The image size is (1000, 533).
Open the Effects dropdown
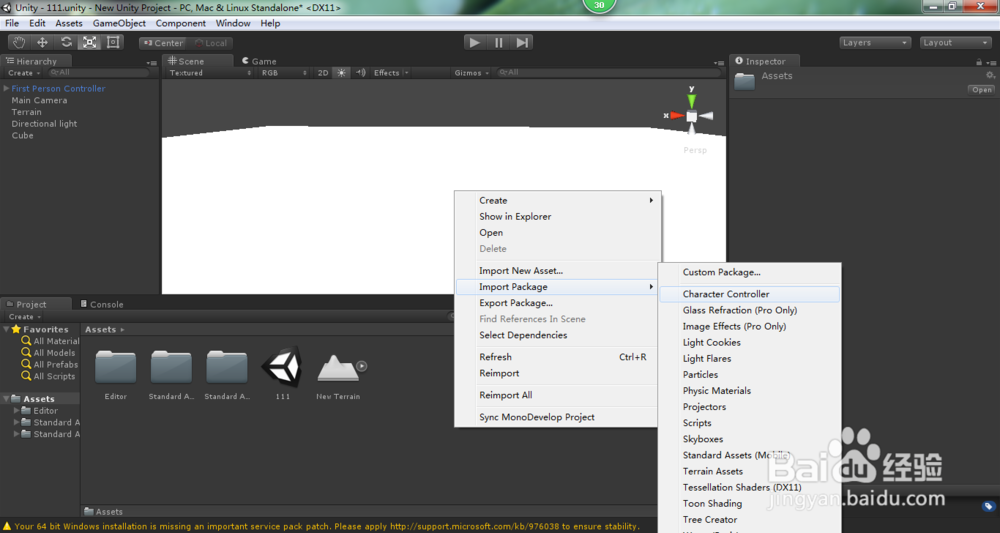[390, 73]
